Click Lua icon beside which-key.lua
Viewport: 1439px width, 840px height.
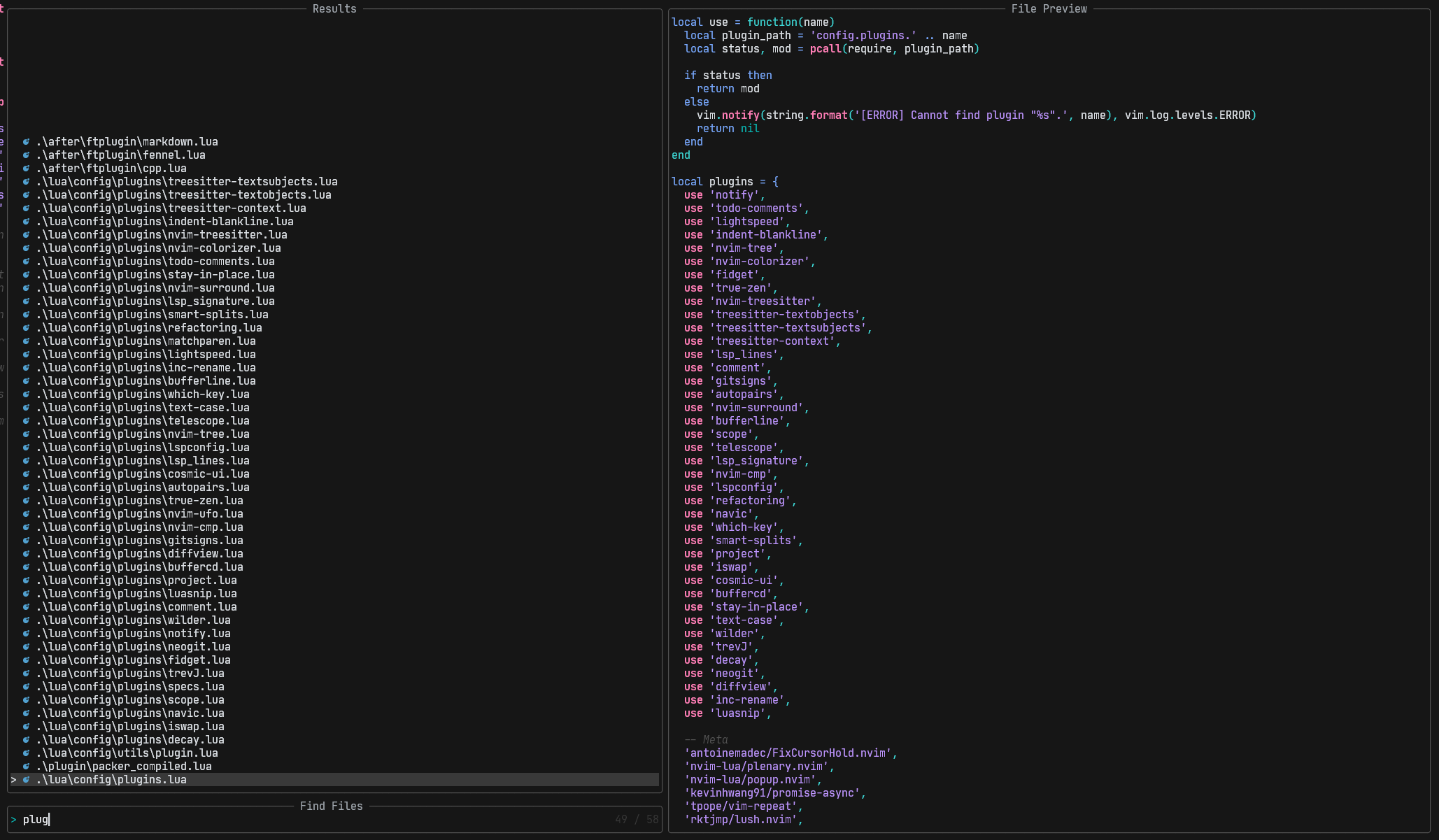pos(26,394)
